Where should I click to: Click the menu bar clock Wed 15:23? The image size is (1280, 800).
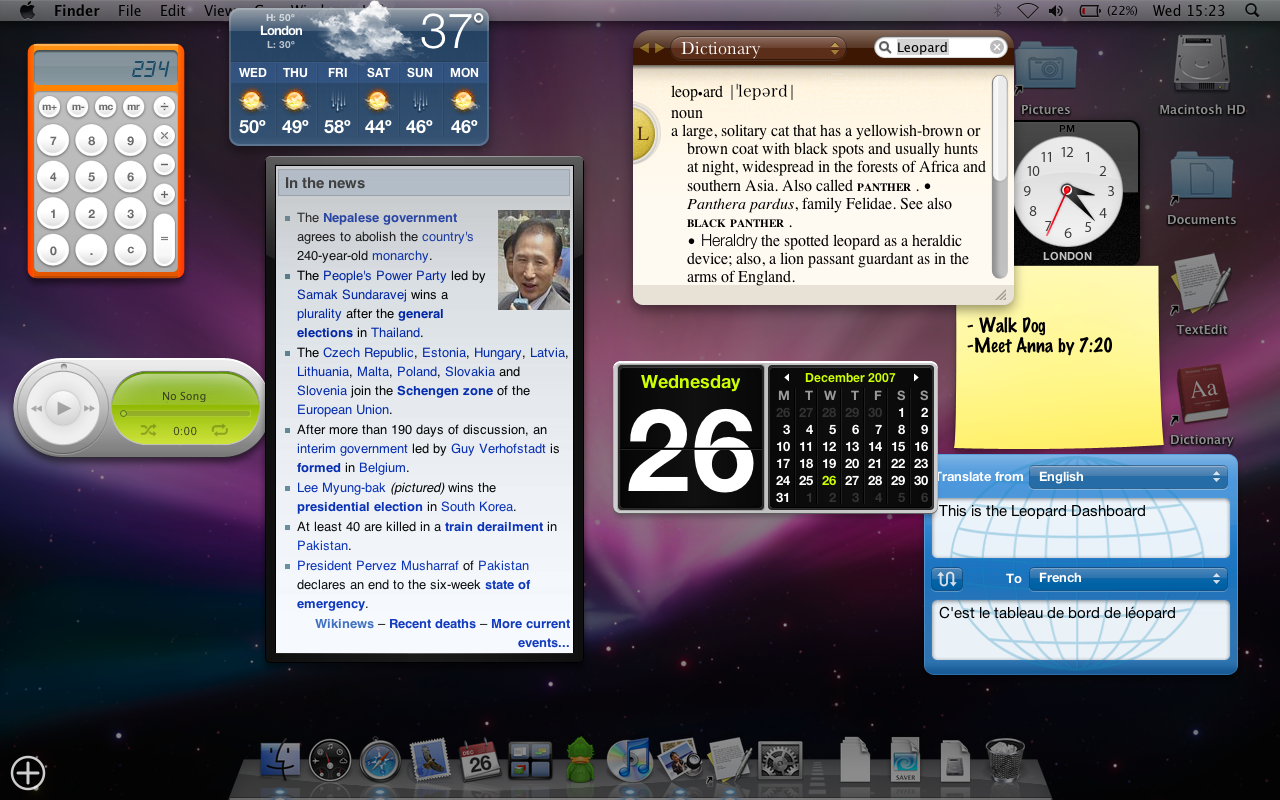click(x=1188, y=10)
